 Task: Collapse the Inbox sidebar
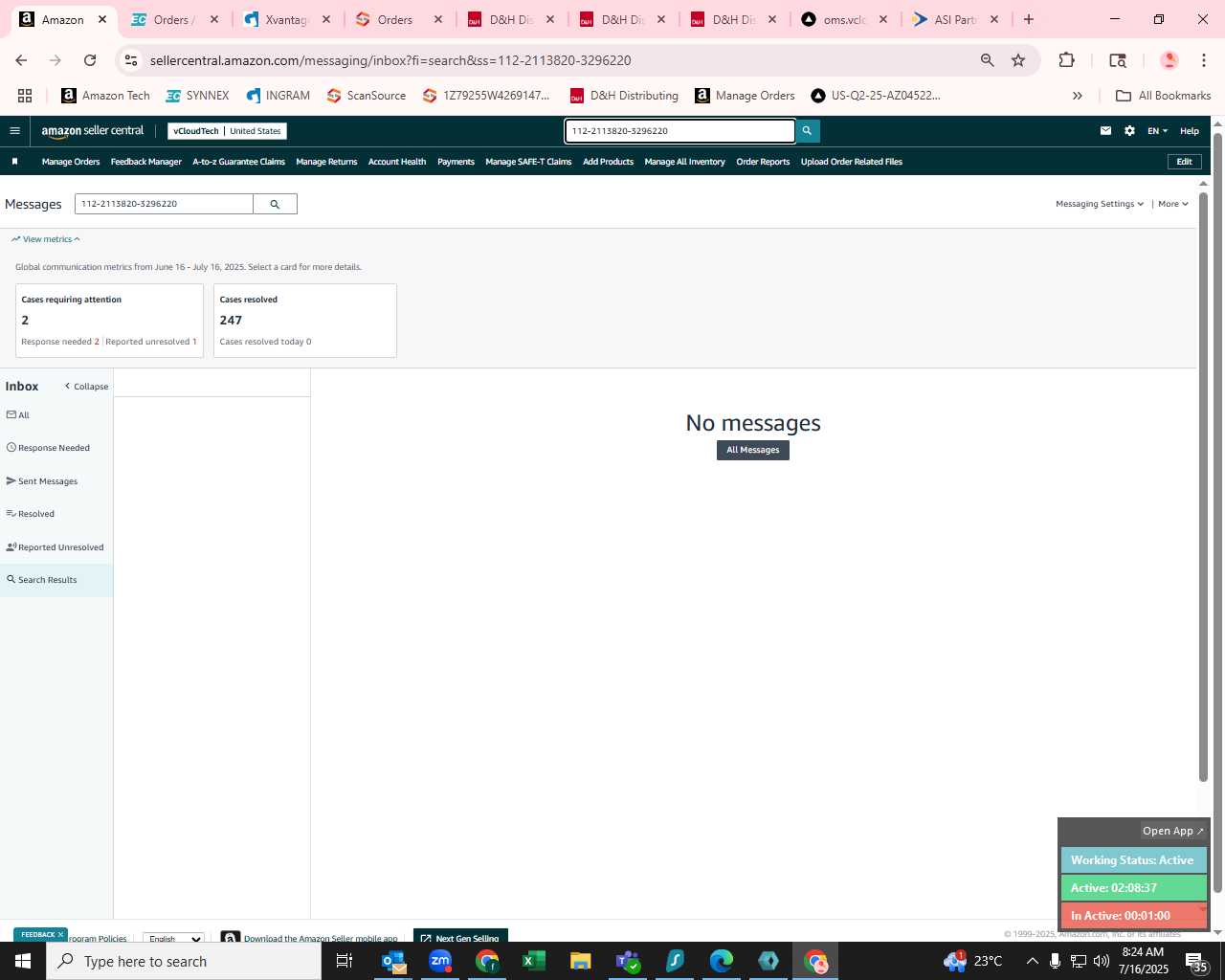point(86,387)
